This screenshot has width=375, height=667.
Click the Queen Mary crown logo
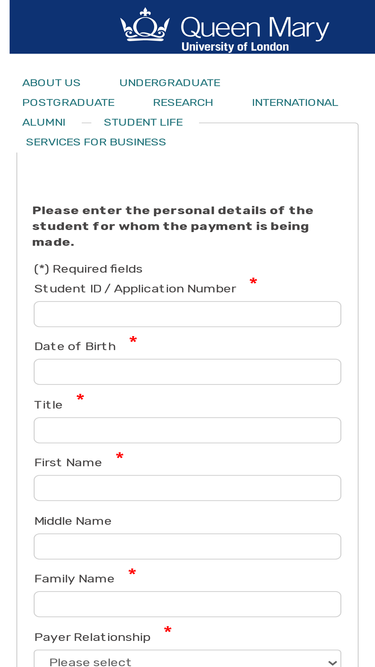click(145, 24)
